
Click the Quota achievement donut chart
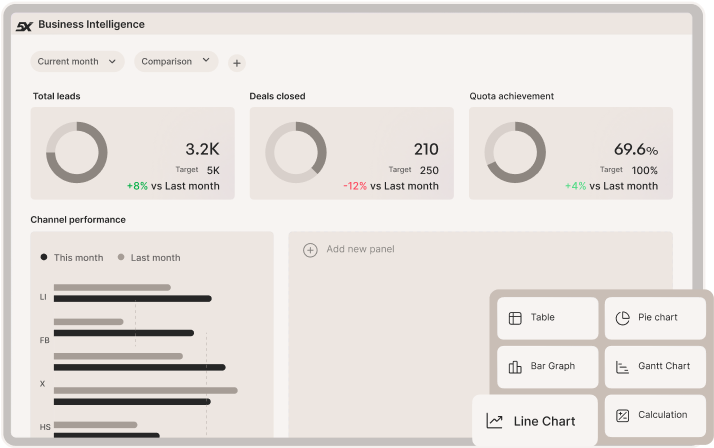click(515, 153)
